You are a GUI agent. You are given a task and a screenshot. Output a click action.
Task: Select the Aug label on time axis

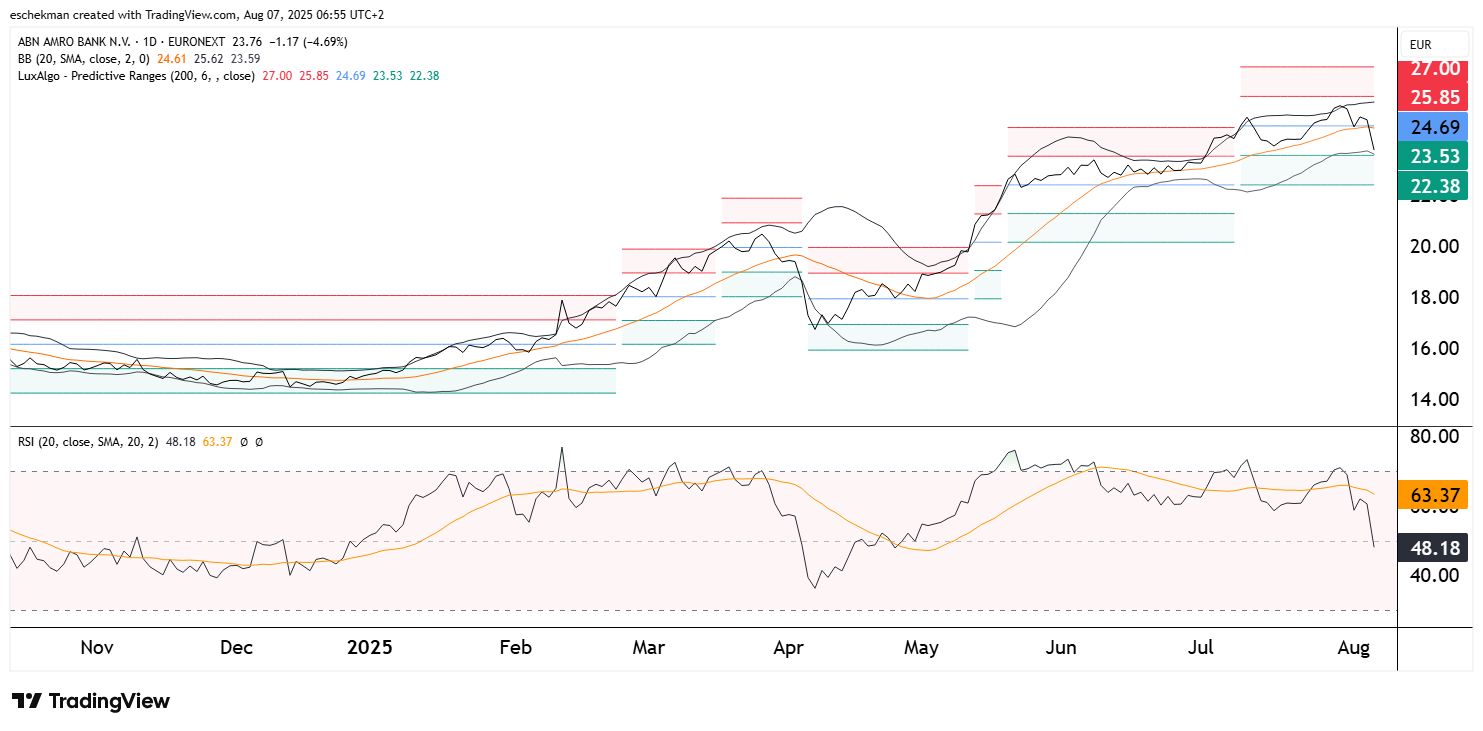tap(1353, 648)
